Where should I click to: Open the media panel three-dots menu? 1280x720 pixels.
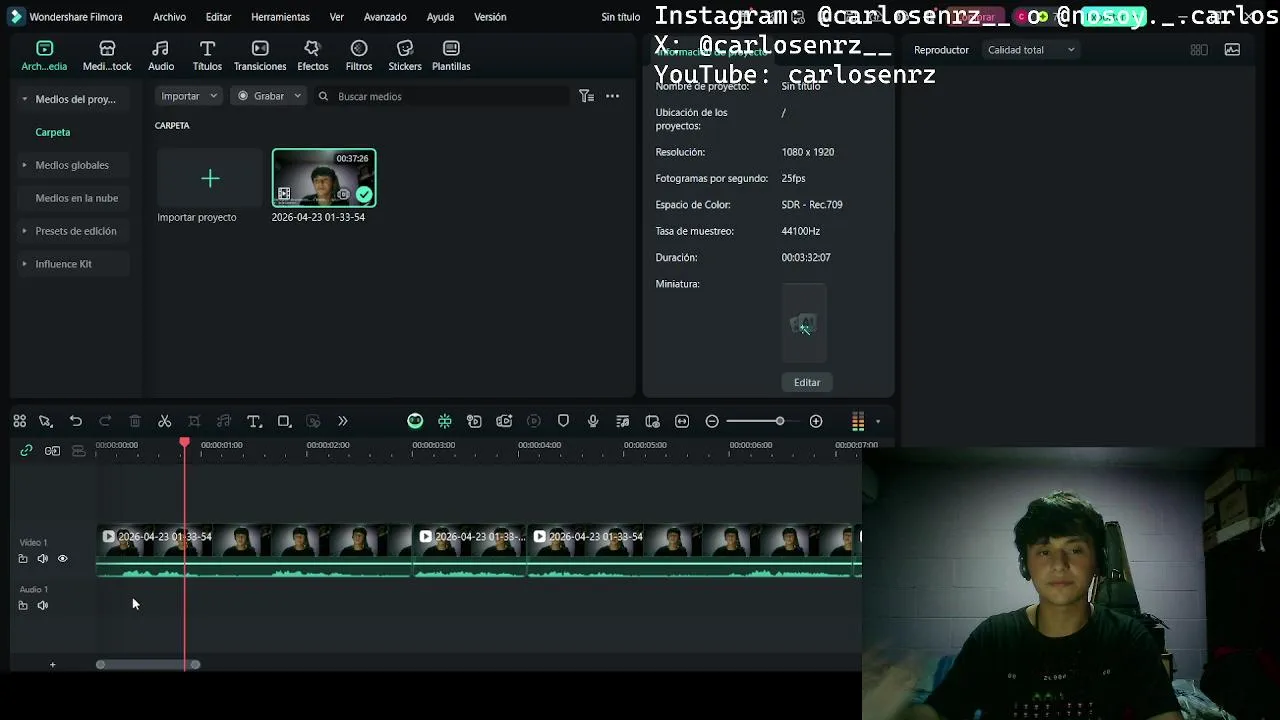612,96
